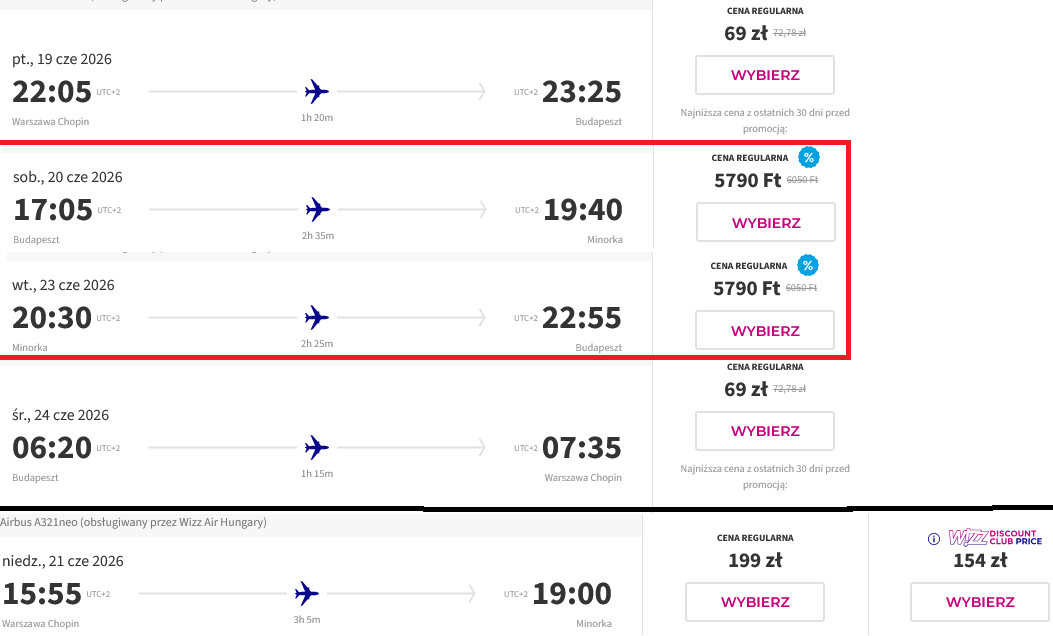
Task: Click the strikethrough 72,78 zł price on the 24 cze flight
Action: (790, 389)
